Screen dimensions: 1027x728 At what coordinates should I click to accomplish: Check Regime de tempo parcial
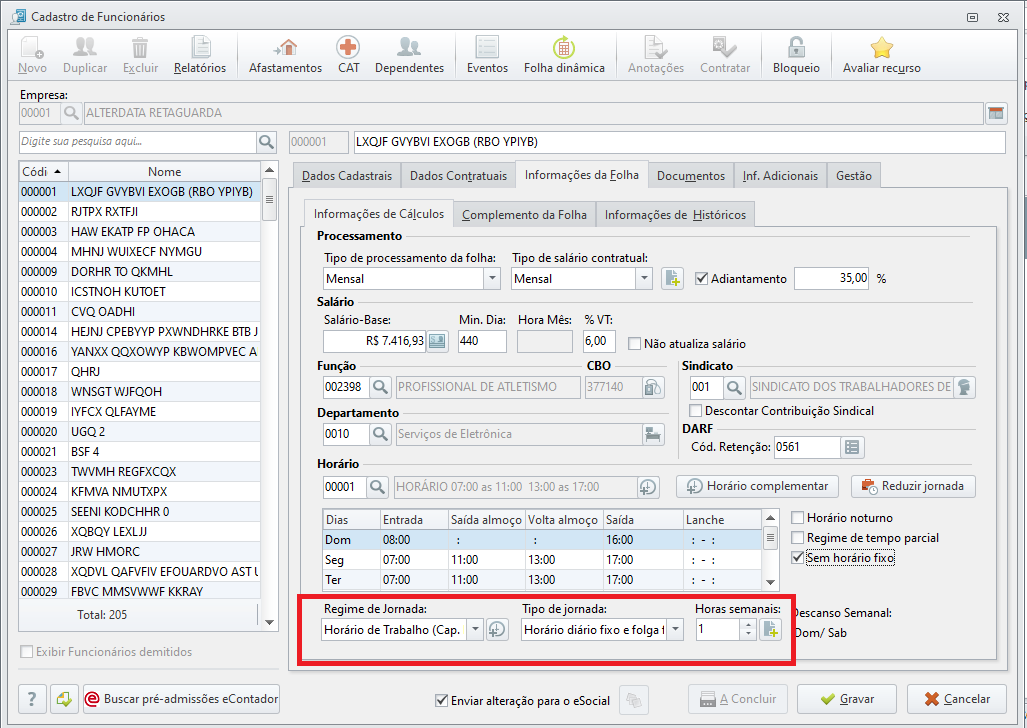click(798, 538)
